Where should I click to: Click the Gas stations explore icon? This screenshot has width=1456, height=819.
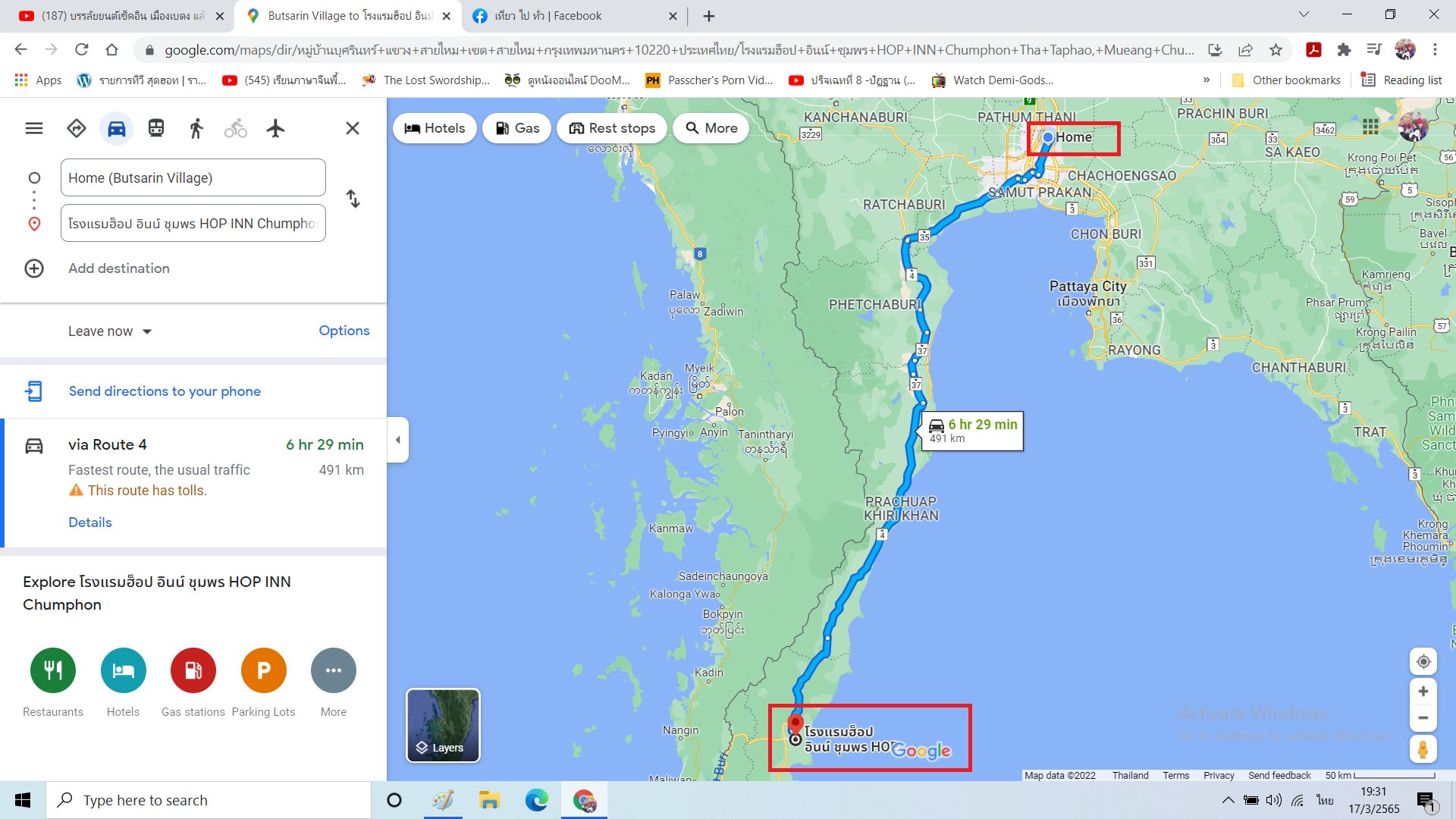193,670
